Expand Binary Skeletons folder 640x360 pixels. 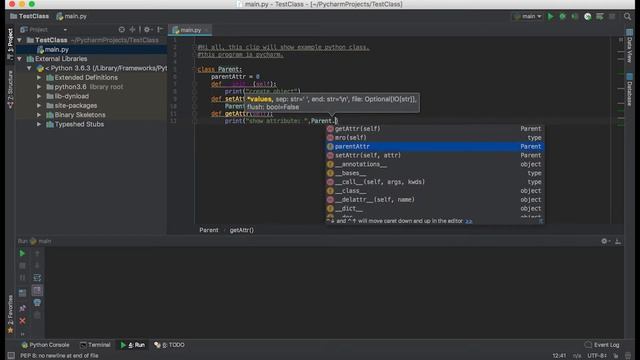click(x=39, y=115)
